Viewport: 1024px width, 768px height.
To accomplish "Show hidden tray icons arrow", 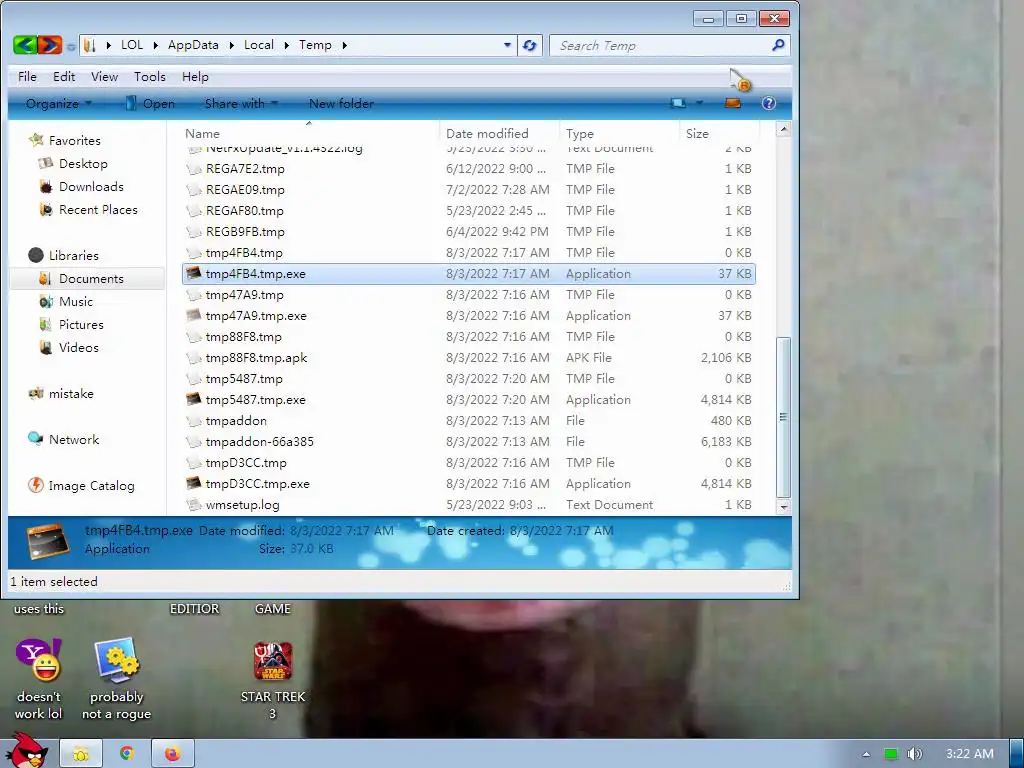I will pyautogui.click(x=866, y=754).
